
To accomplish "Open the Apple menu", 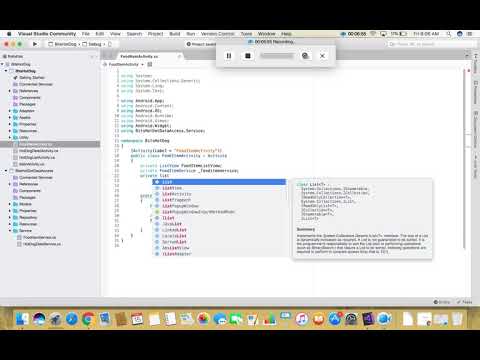I will pos(9,34).
